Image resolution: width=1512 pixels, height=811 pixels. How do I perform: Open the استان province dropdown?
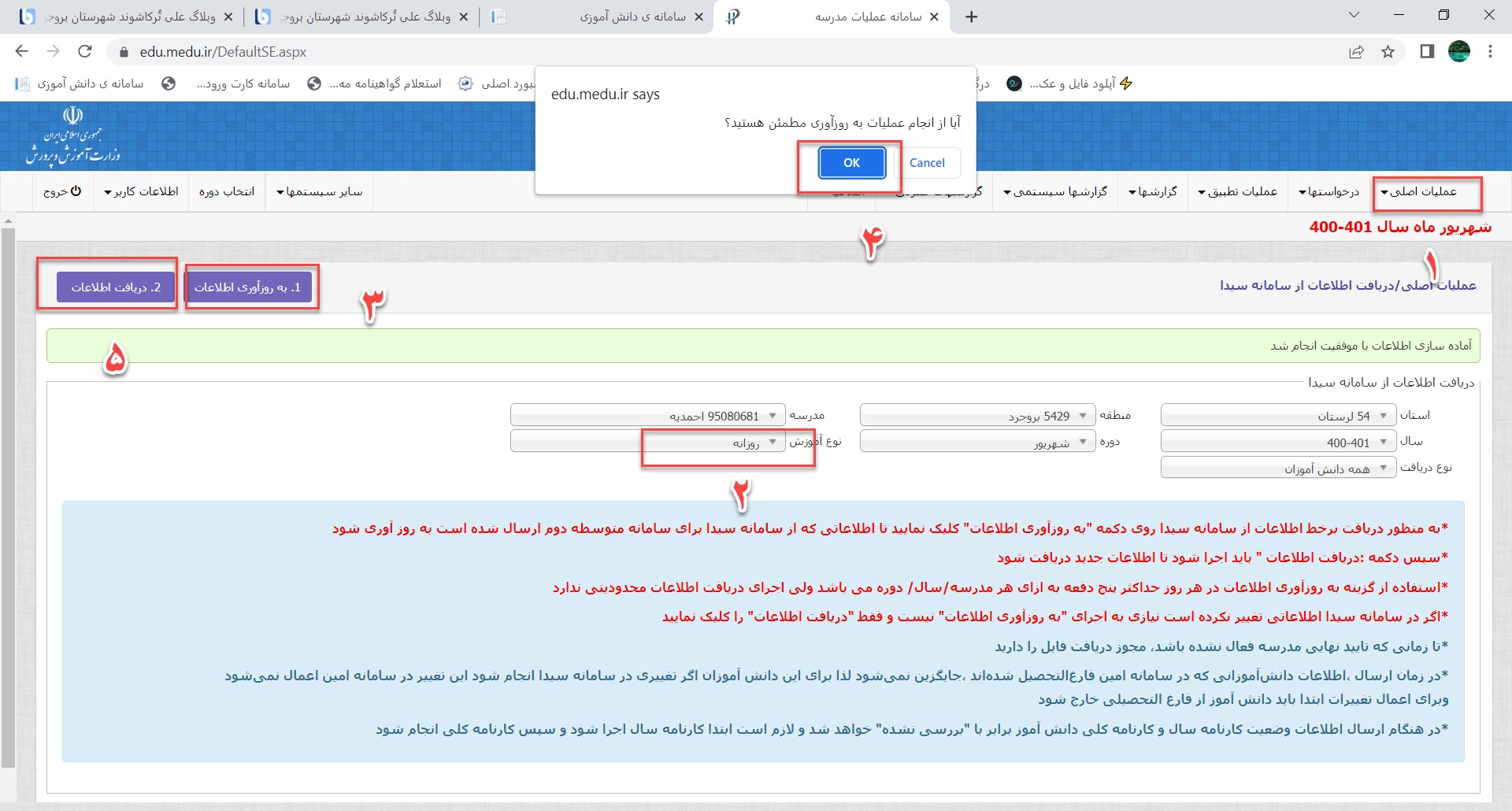tap(1277, 416)
